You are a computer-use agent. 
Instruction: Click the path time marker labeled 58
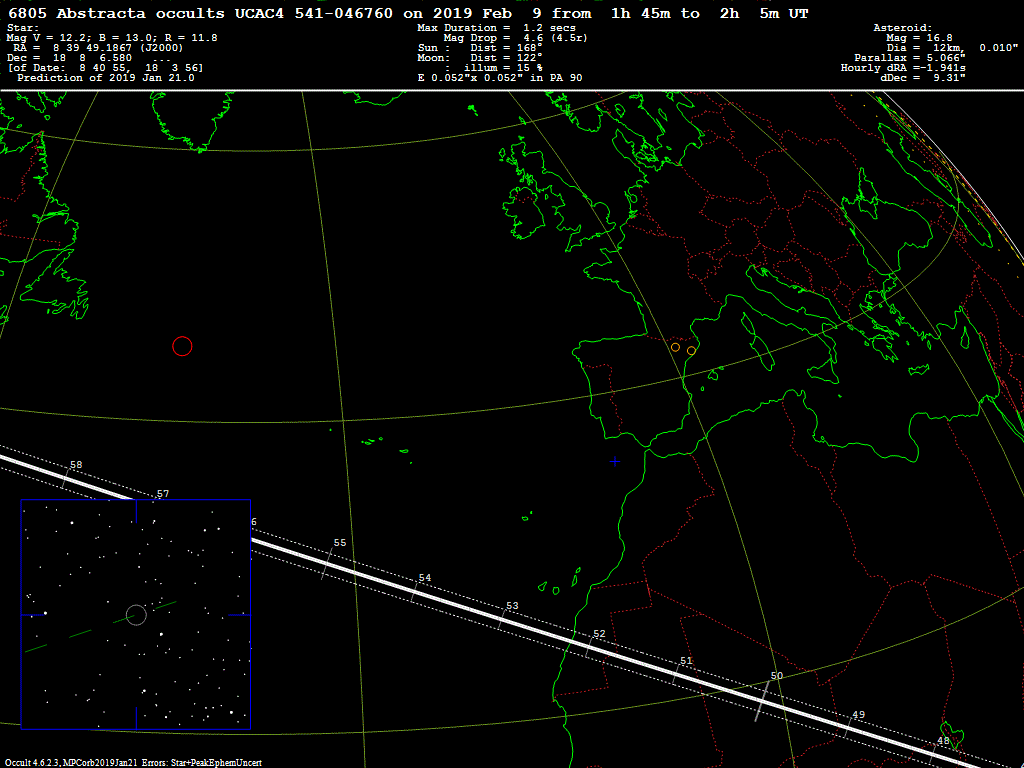76,466
